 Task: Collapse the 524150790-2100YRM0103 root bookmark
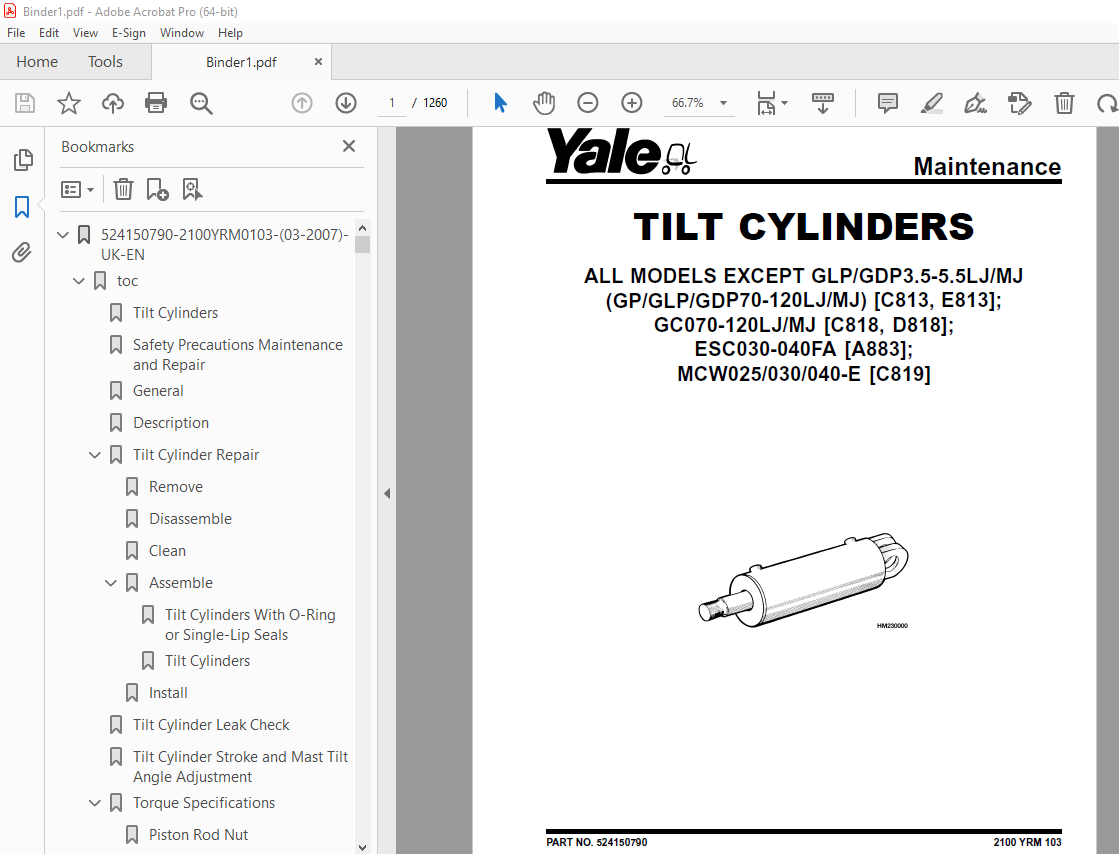(x=63, y=234)
